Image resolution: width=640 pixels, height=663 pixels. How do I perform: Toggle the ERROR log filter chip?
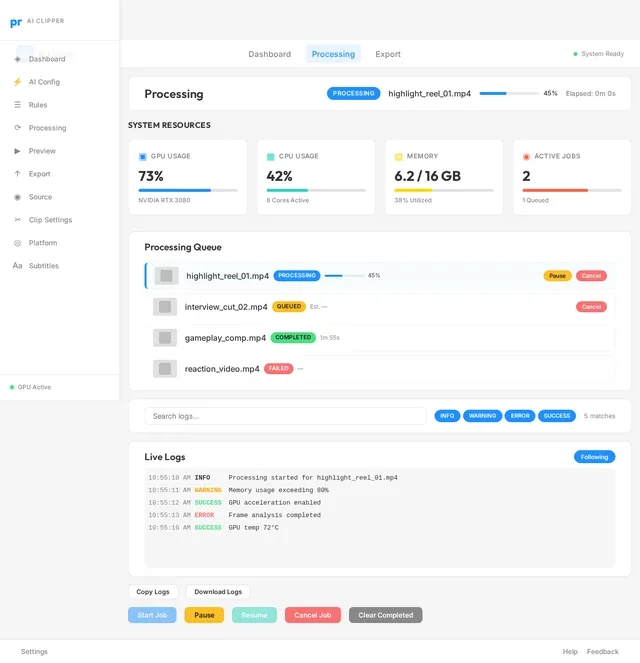tap(520, 416)
